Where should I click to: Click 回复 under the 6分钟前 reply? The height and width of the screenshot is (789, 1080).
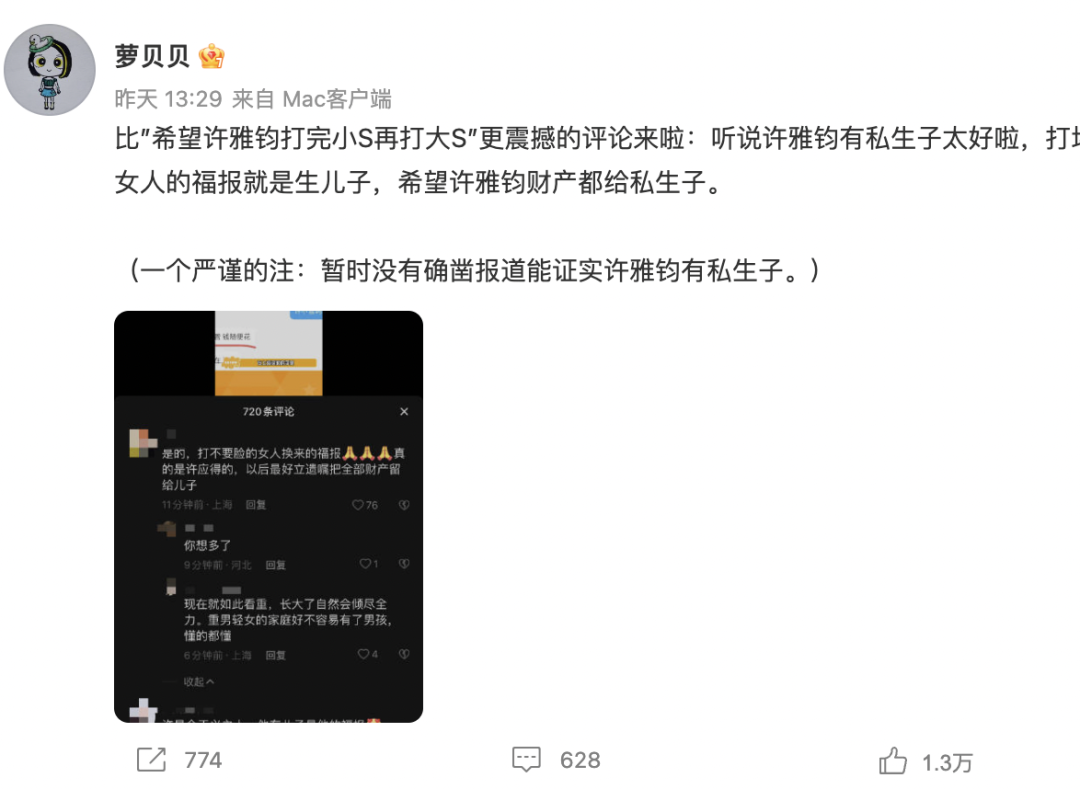coord(276,655)
